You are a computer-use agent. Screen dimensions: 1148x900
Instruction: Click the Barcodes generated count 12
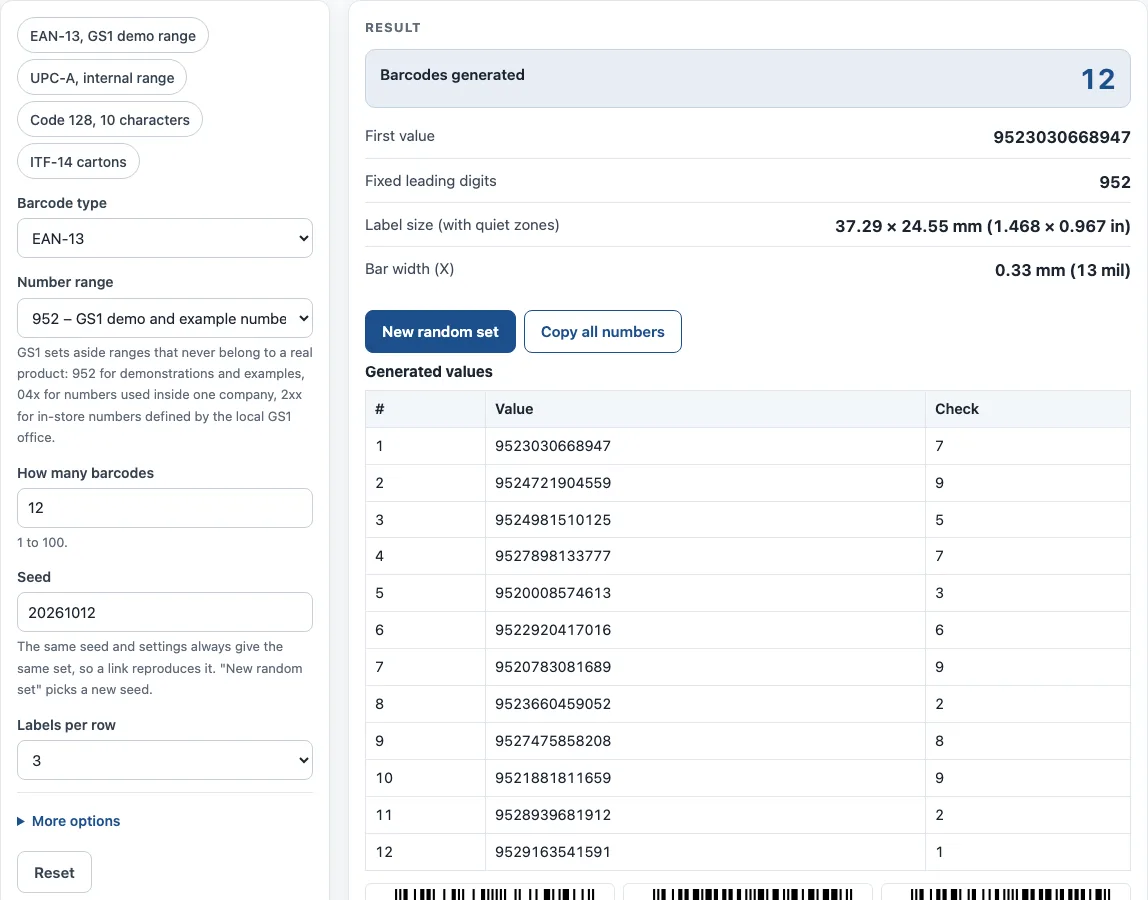pos(1097,79)
